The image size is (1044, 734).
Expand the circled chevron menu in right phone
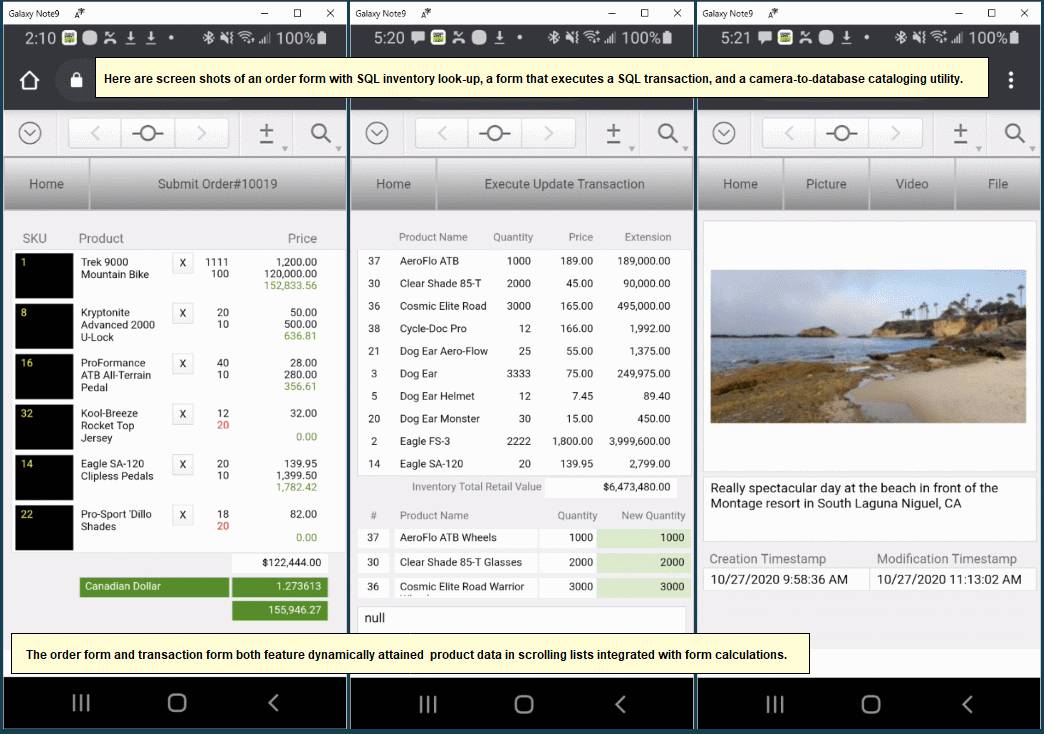pyautogui.click(x=723, y=134)
